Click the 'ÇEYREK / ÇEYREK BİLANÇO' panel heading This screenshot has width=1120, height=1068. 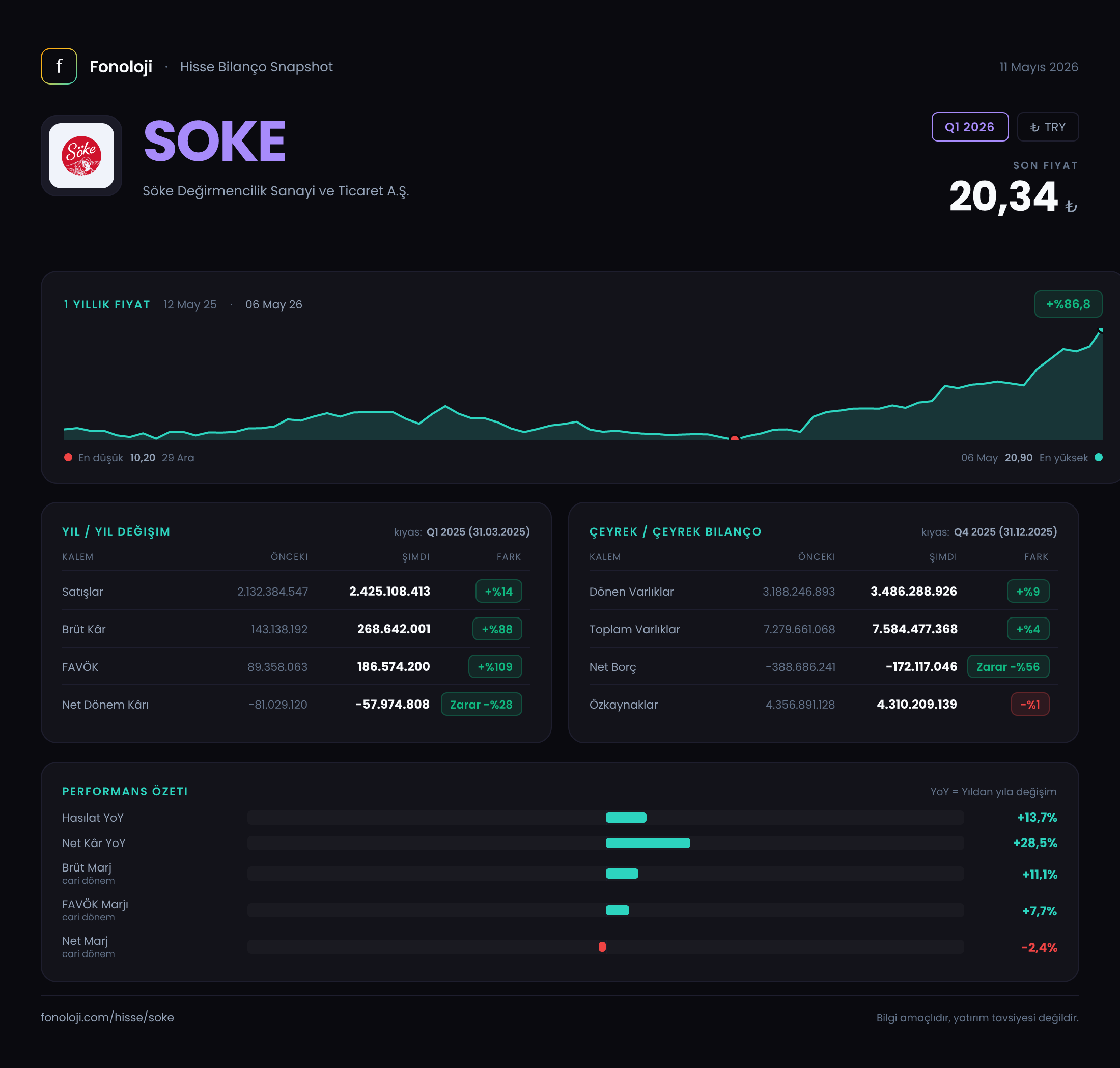[675, 531]
